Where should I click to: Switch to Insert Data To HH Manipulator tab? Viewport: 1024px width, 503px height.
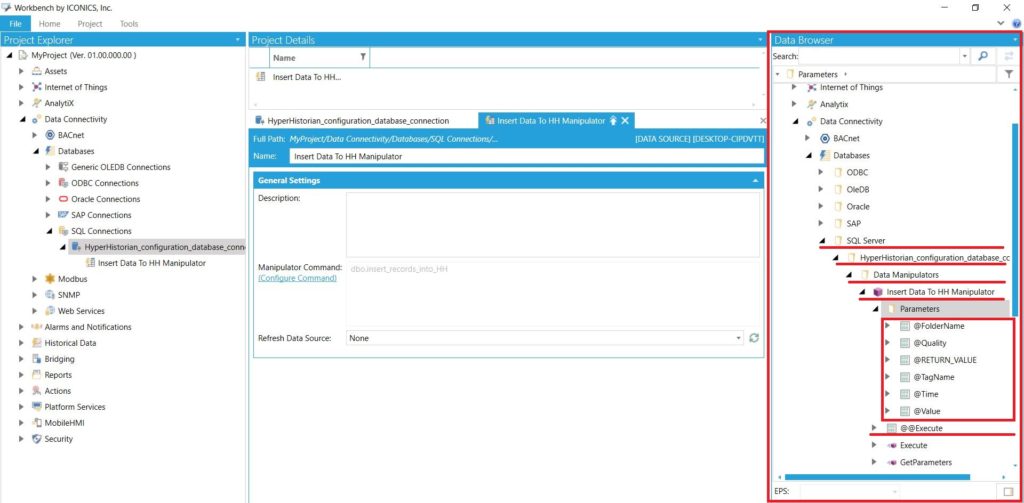pyautogui.click(x=551, y=121)
